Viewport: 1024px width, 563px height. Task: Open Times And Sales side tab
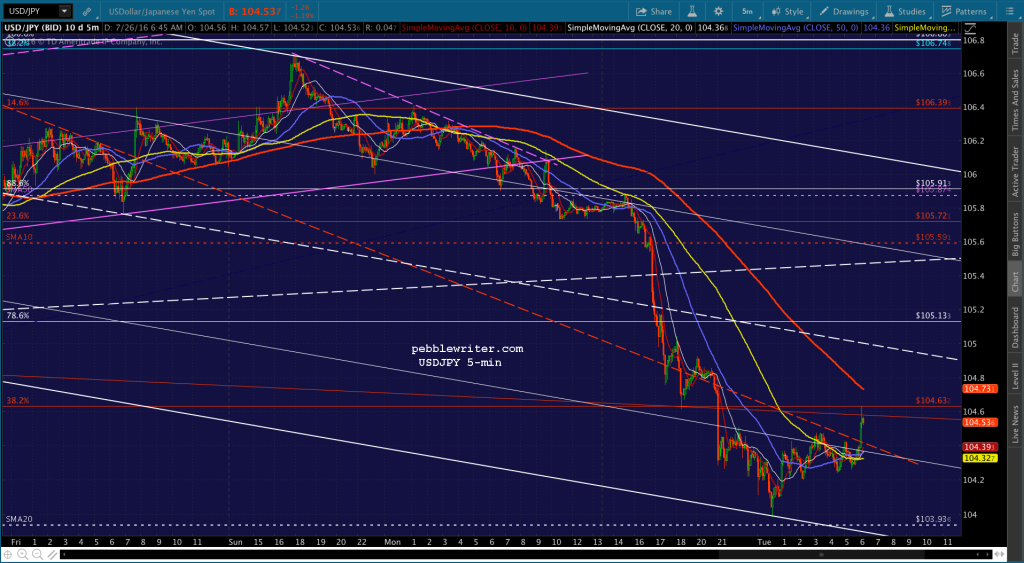pos(1016,100)
